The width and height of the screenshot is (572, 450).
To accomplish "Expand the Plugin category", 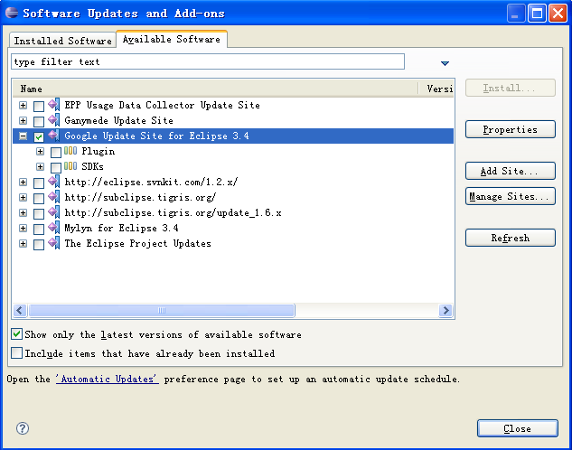I will (x=40, y=151).
